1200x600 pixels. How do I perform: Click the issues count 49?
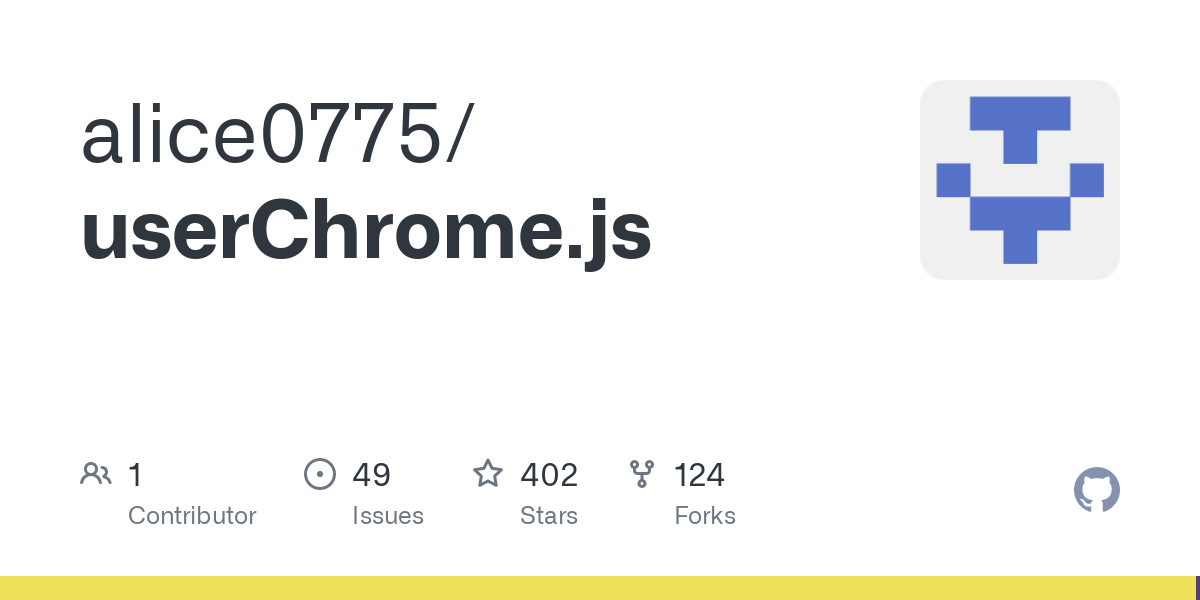tap(371, 474)
